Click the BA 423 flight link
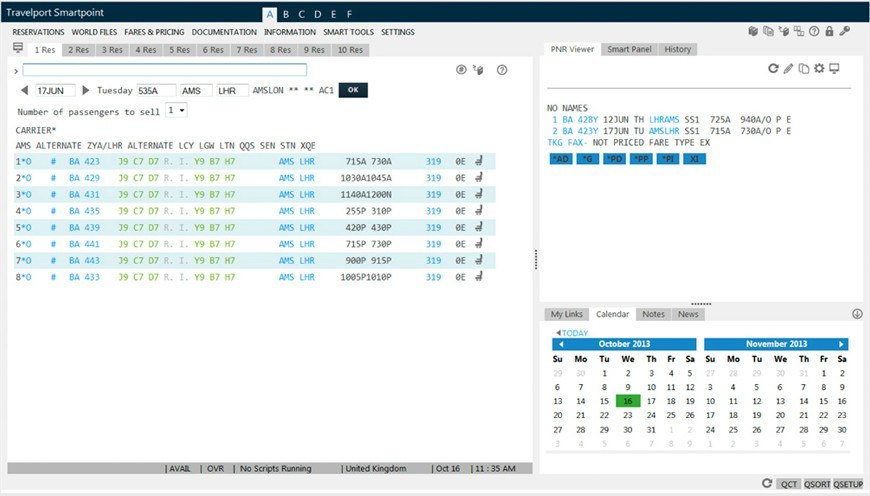Screen dimensions: 870x496 (84, 161)
